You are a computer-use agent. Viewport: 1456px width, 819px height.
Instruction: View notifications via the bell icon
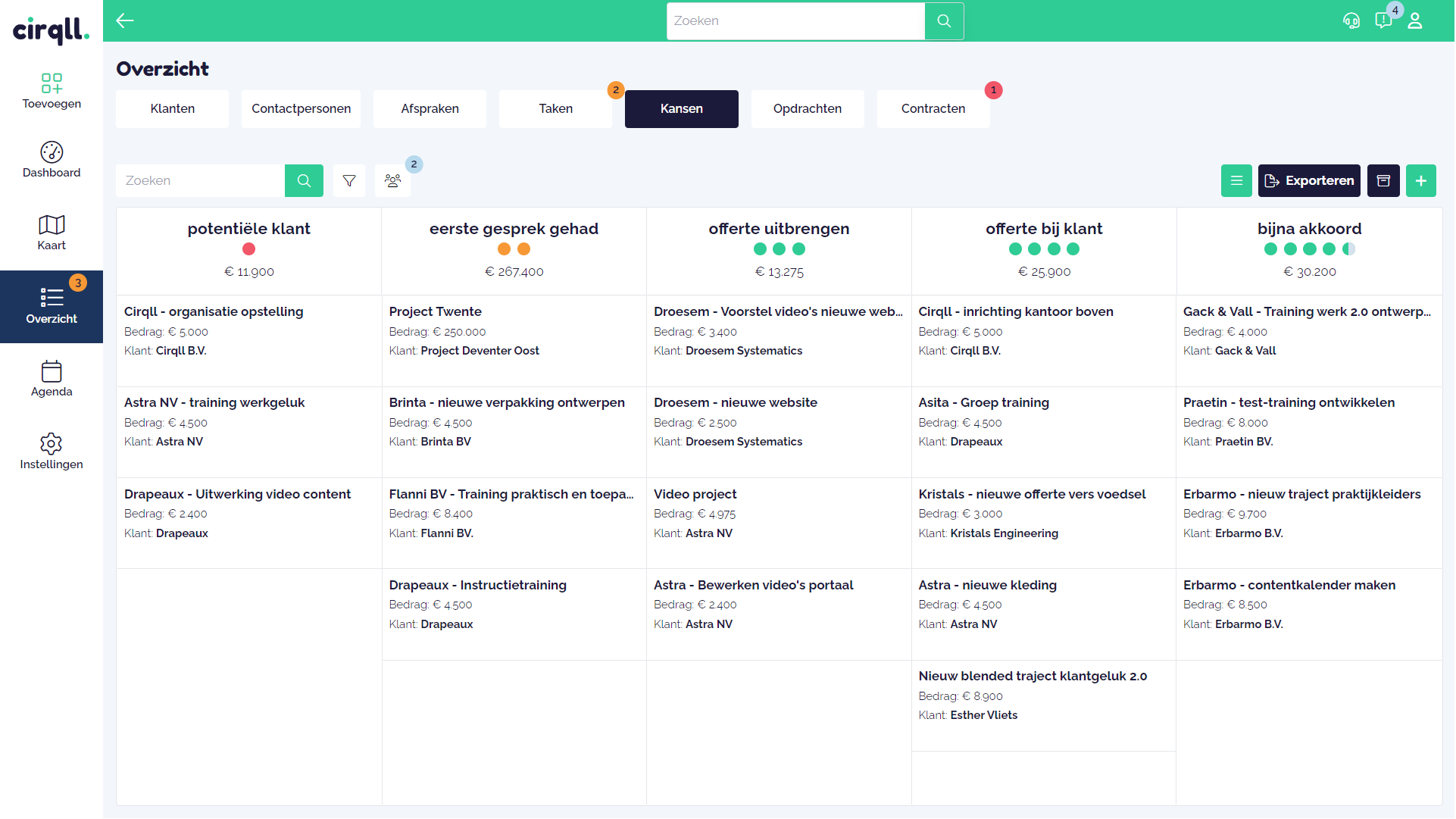(x=1384, y=21)
